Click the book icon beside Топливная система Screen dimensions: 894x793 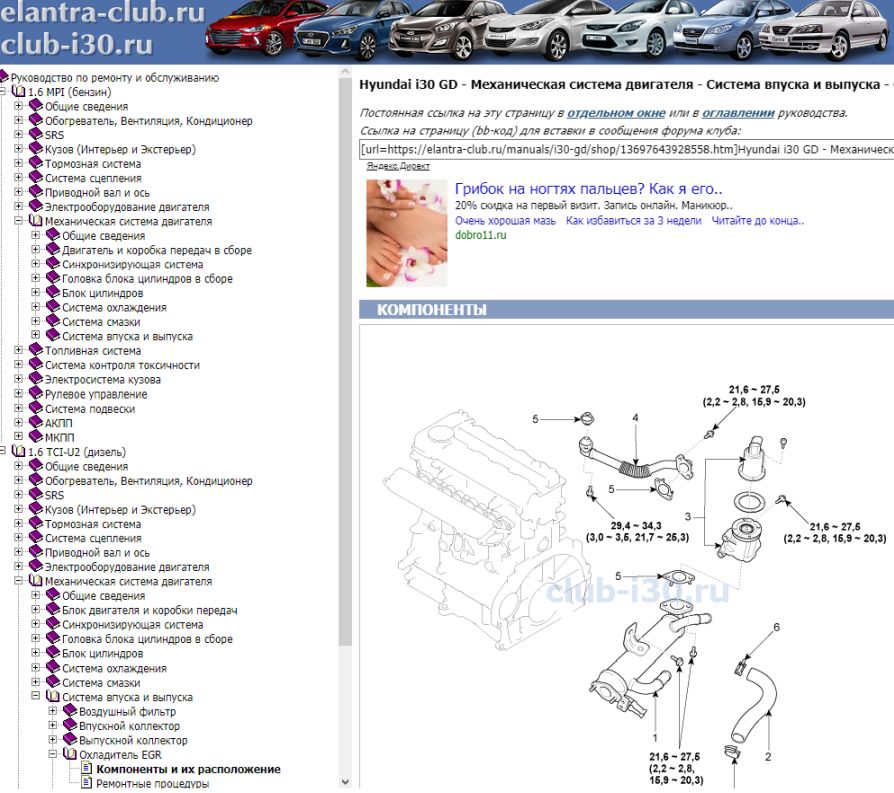[x=36, y=351]
